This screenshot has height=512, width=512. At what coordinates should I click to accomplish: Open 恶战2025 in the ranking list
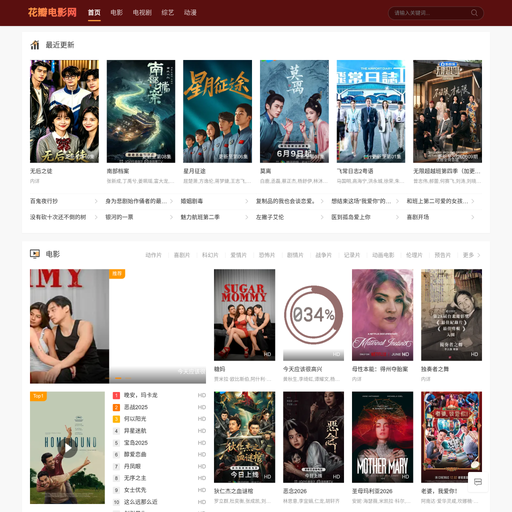coord(136,407)
